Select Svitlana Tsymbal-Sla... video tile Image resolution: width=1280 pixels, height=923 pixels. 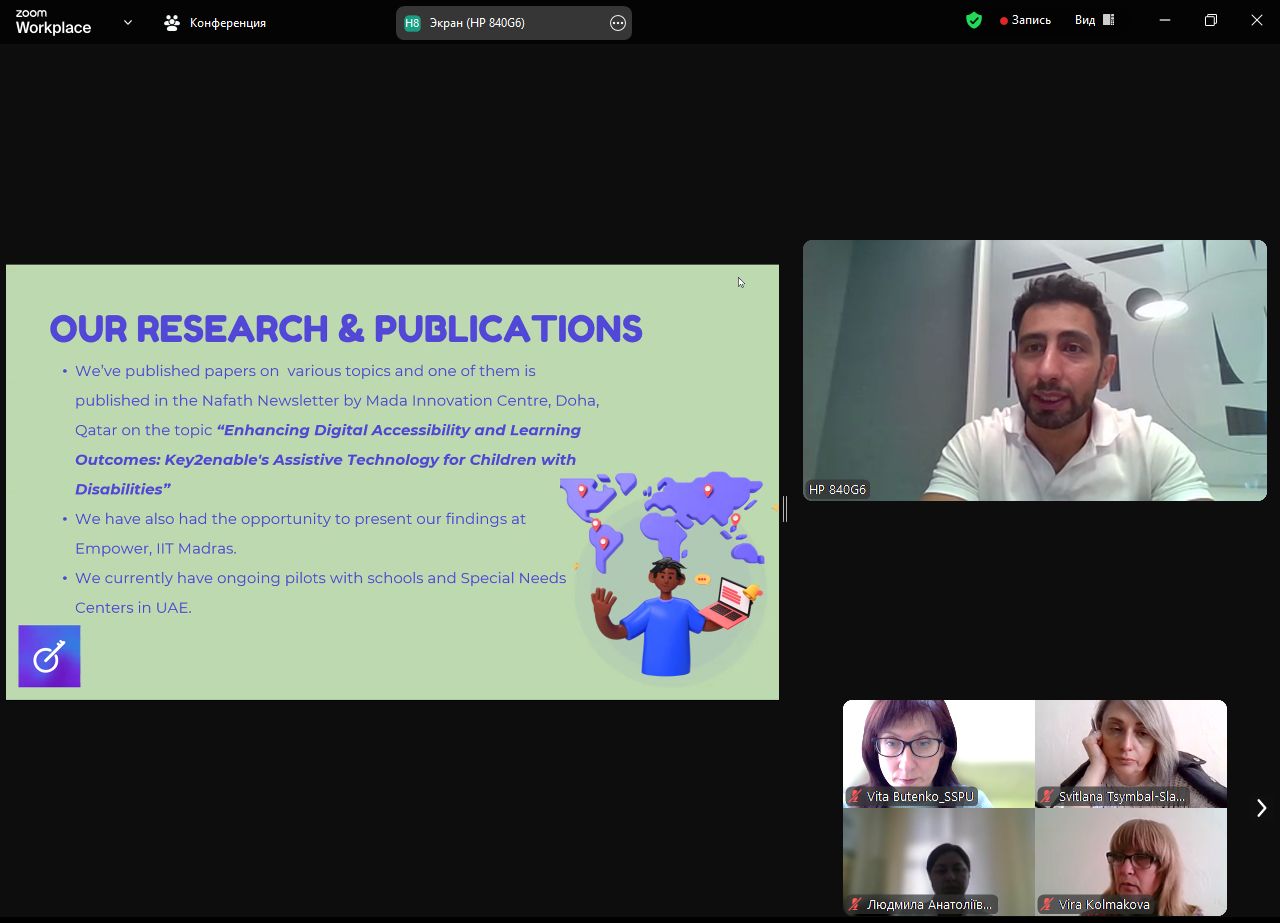pos(1131,754)
